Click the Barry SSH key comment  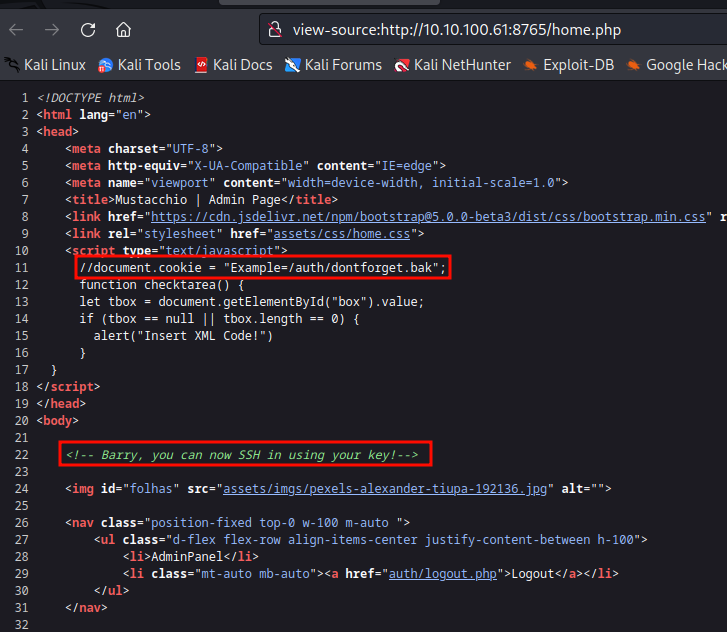(x=242, y=454)
